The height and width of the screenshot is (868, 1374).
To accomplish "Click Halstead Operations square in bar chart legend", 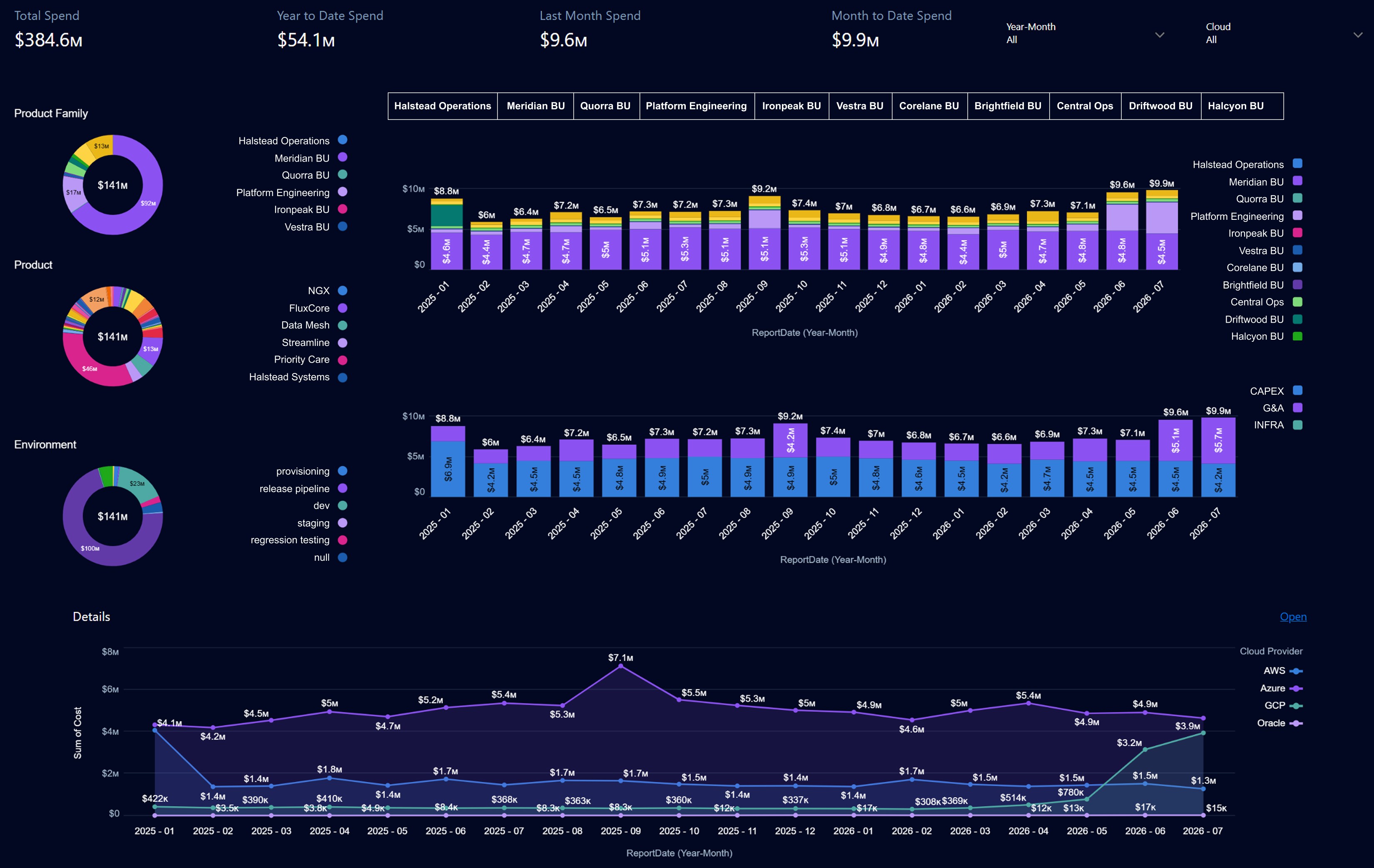I will 1297,163.
